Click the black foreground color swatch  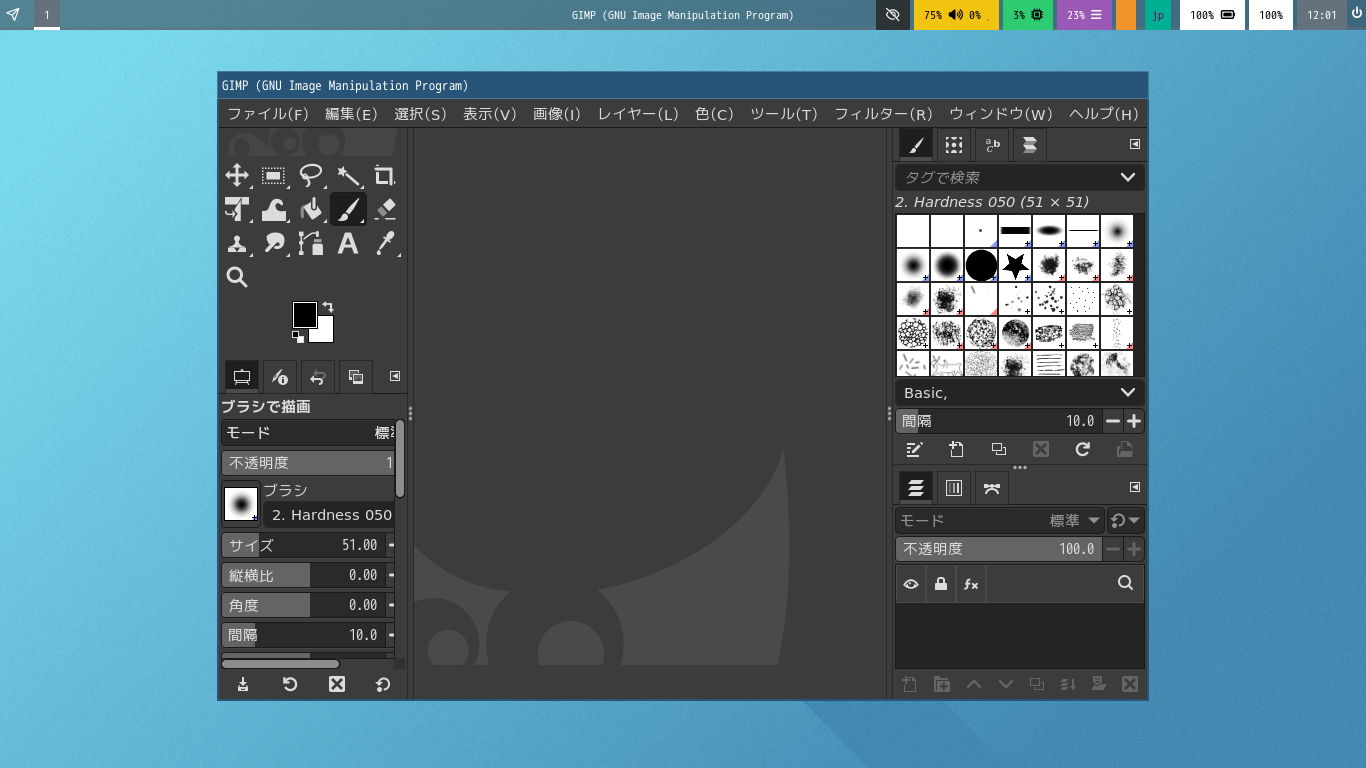[304, 314]
